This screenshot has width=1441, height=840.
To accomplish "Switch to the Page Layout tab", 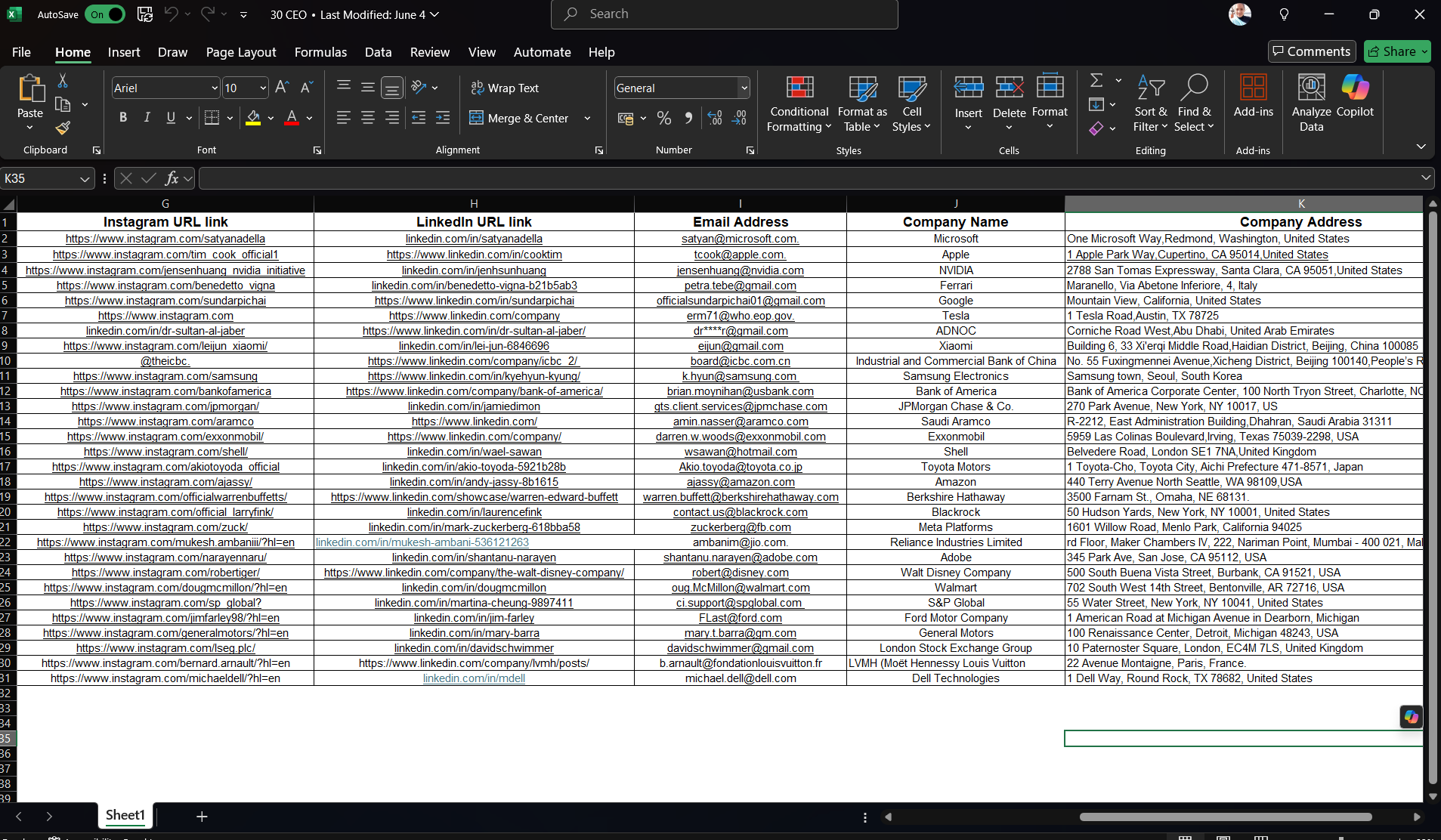I will [240, 52].
